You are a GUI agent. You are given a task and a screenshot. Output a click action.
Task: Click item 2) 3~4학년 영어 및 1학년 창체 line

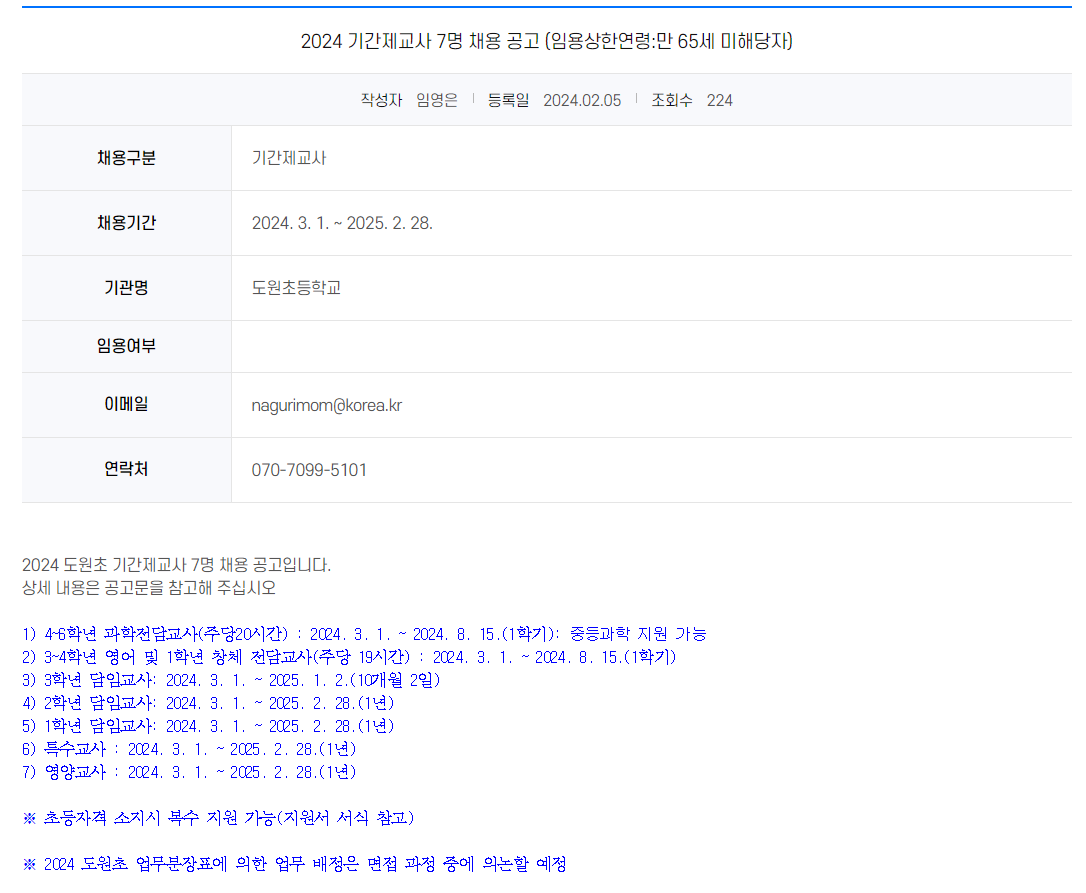coord(349,657)
